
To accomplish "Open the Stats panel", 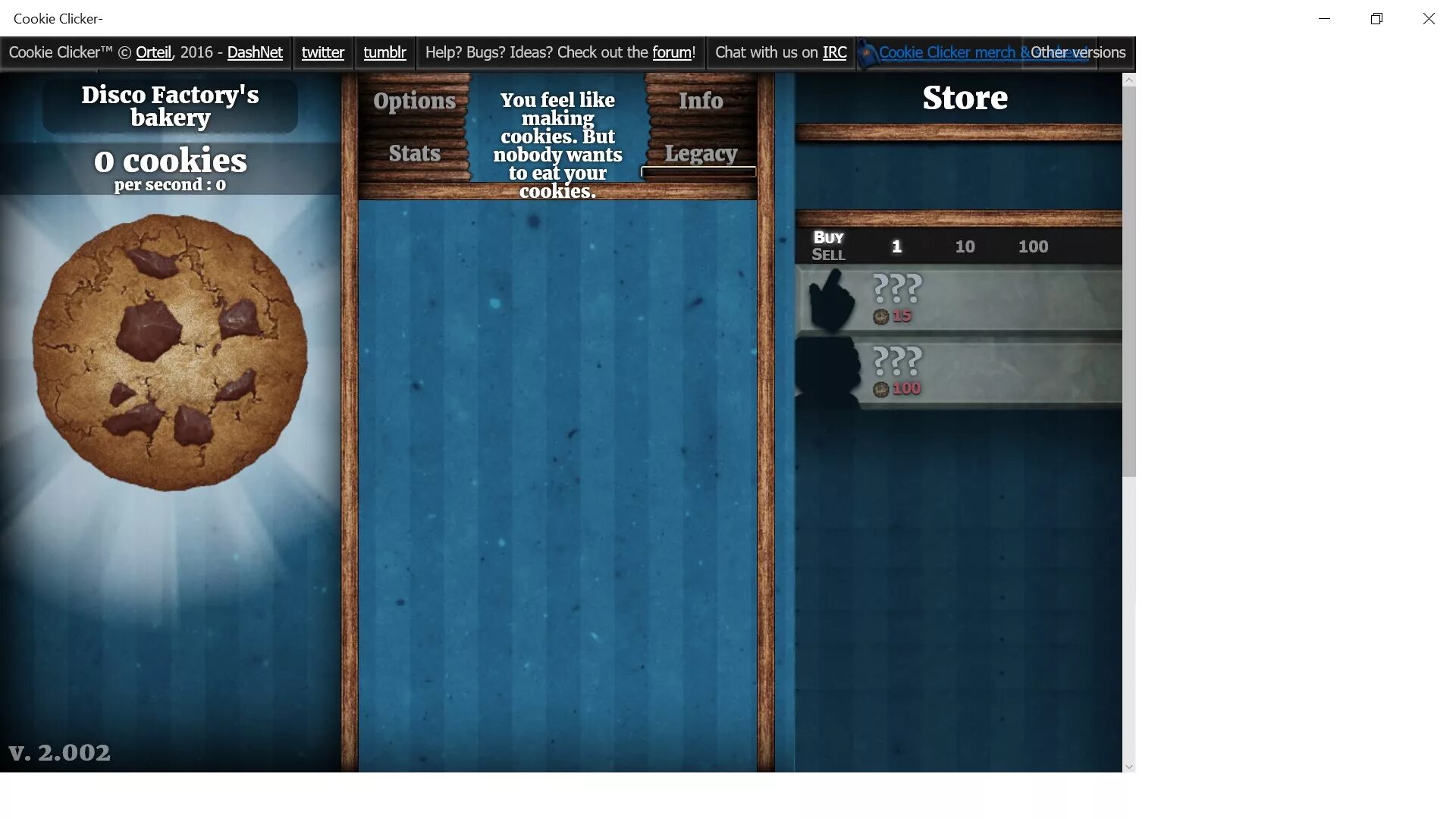I will click(x=414, y=153).
